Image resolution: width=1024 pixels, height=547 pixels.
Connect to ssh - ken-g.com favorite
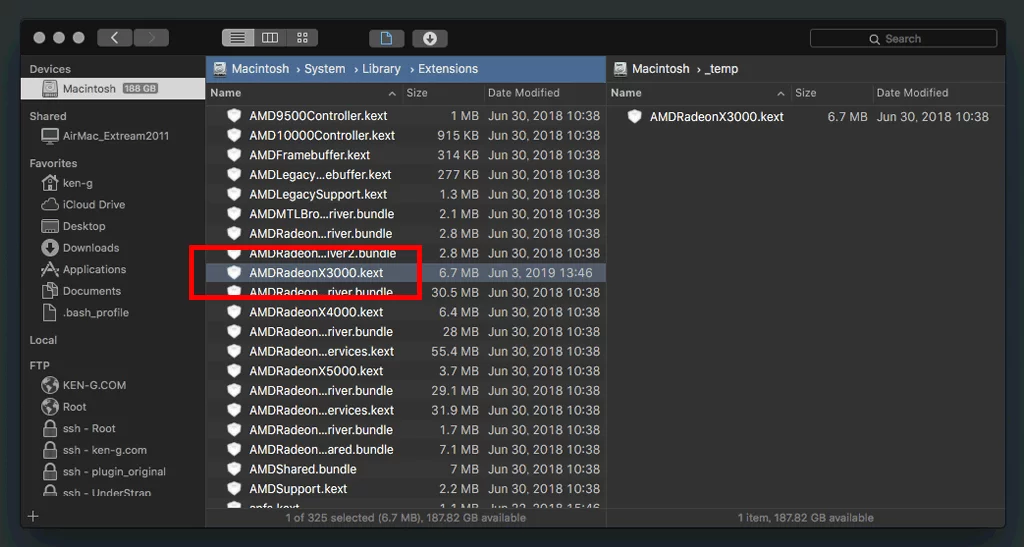coord(94,450)
